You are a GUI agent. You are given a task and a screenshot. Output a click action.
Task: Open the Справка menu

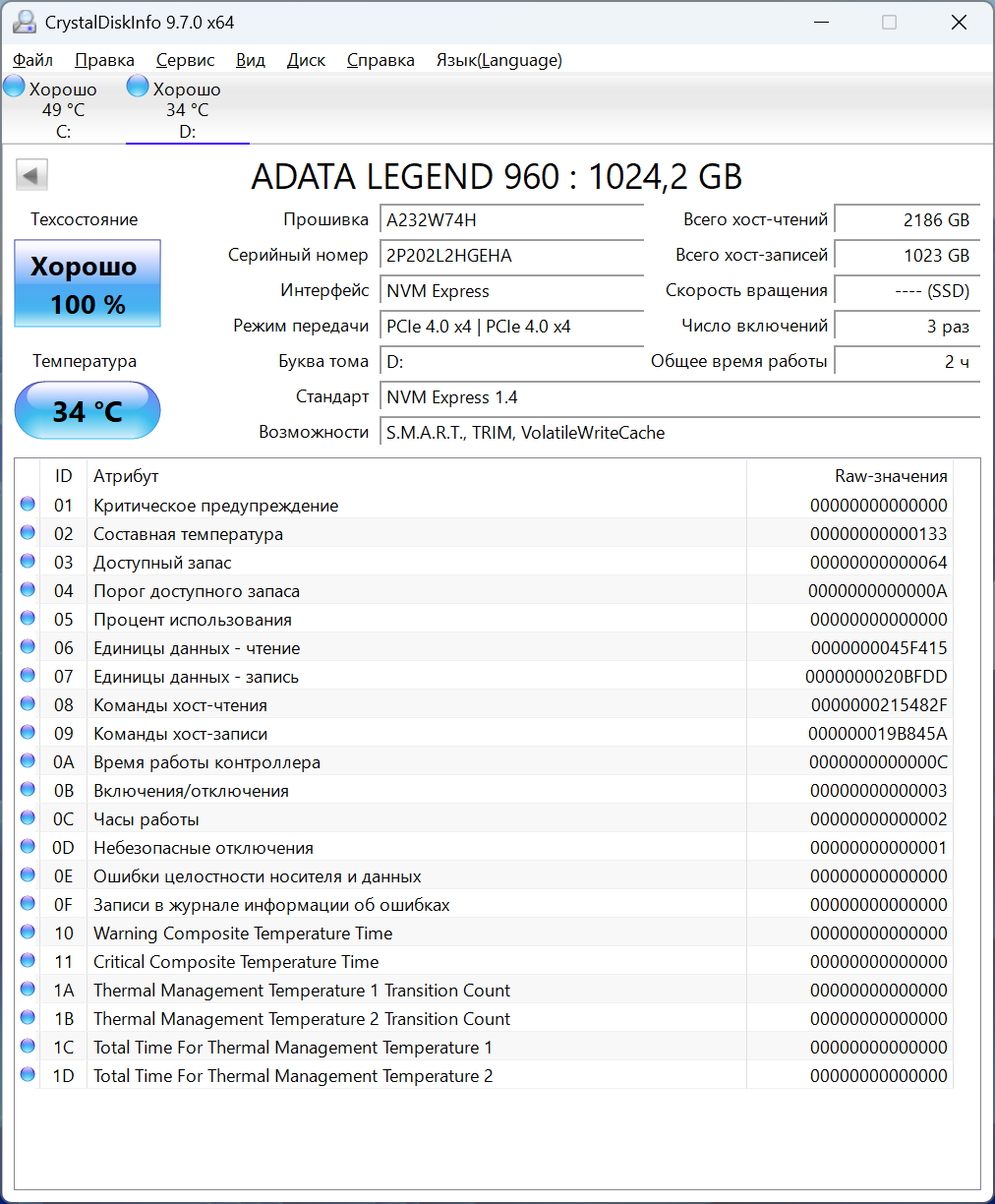(380, 60)
